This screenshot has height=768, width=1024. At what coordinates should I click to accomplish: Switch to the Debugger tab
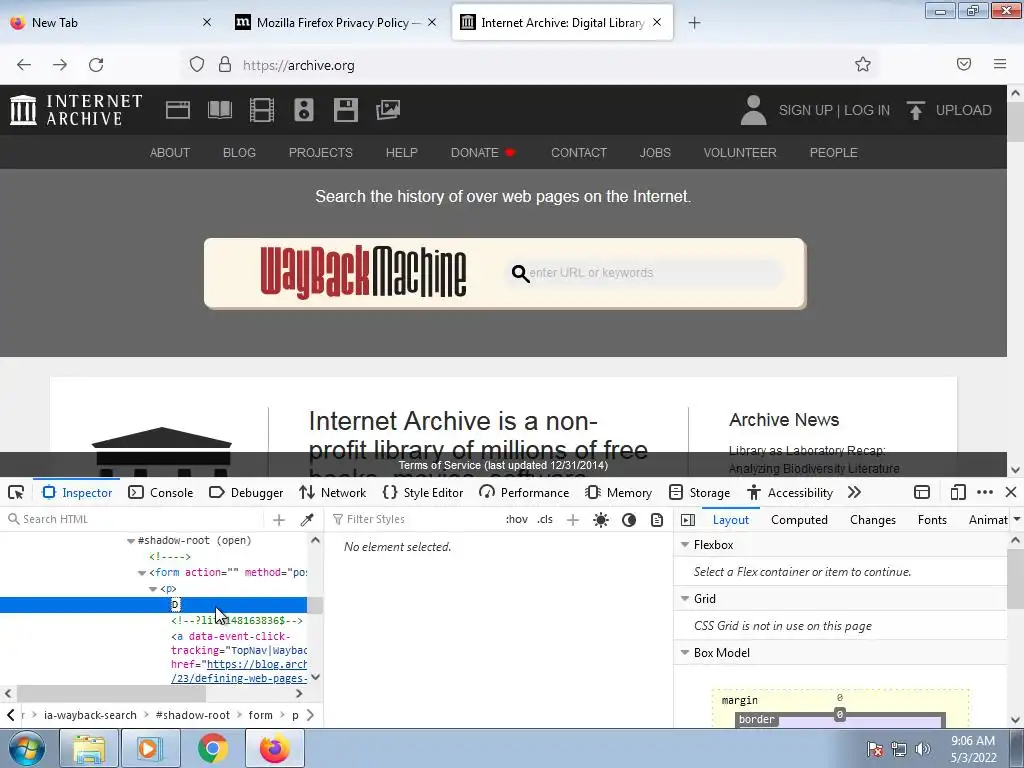tap(246, 492)
